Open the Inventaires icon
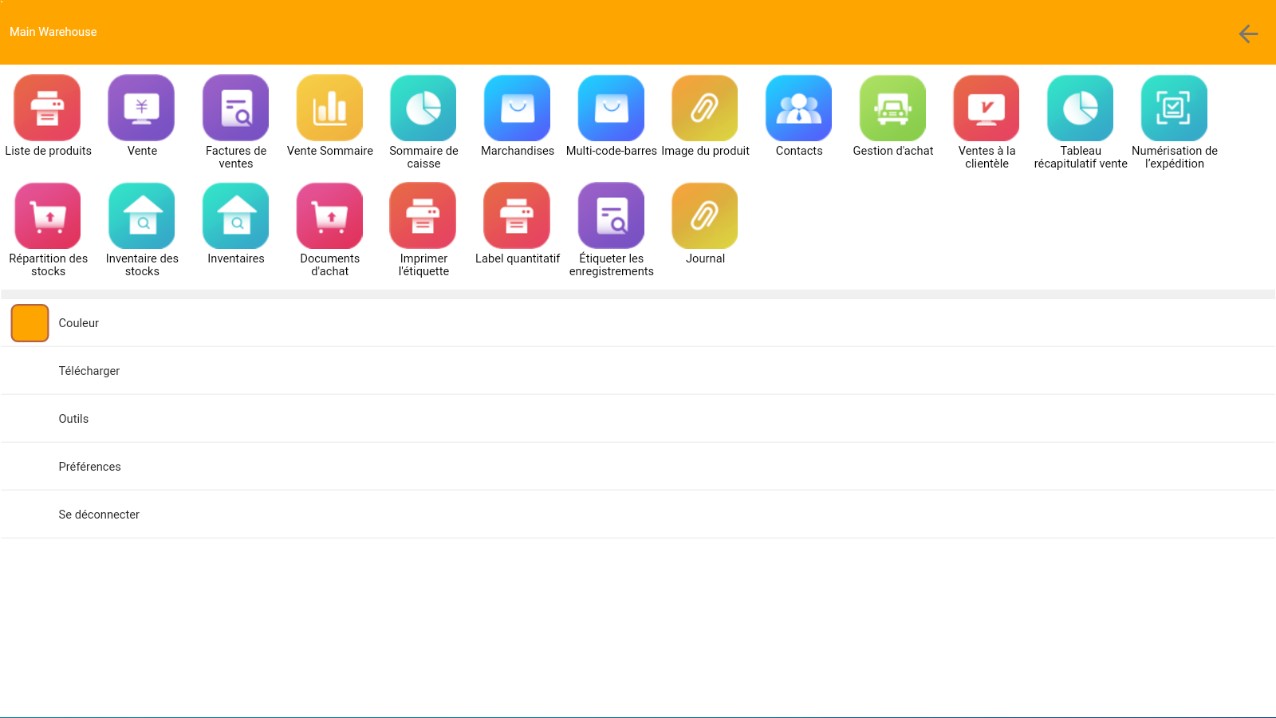The width and height of the screenshot is (1276, 718). click(235, 216)
